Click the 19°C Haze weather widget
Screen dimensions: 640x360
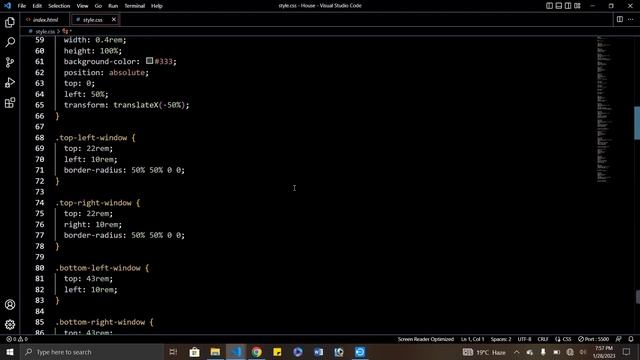click(x=484, y=352)
